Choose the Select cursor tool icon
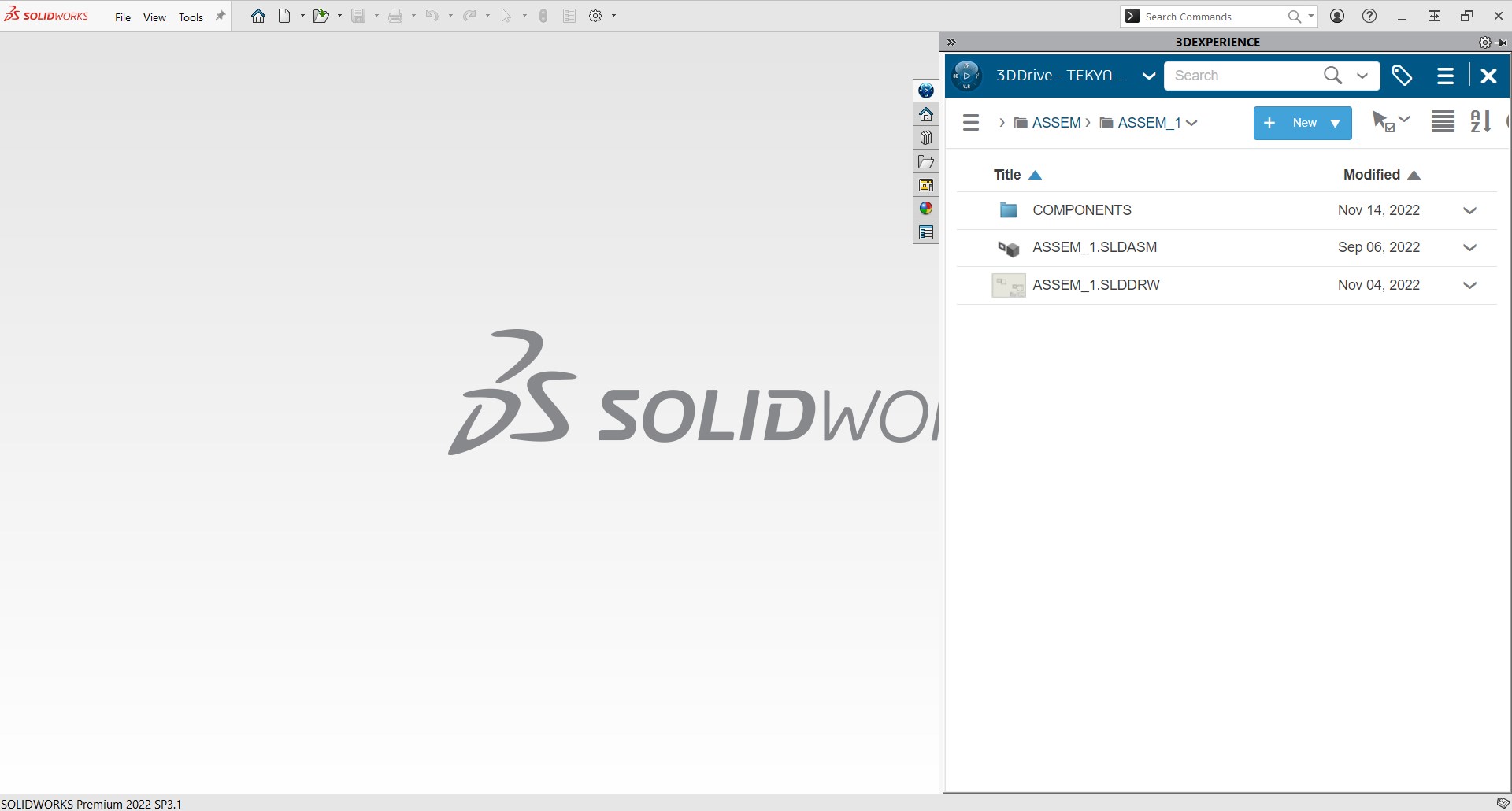The height and width of the screenshot is (811, 1512). tap(506, 16)
